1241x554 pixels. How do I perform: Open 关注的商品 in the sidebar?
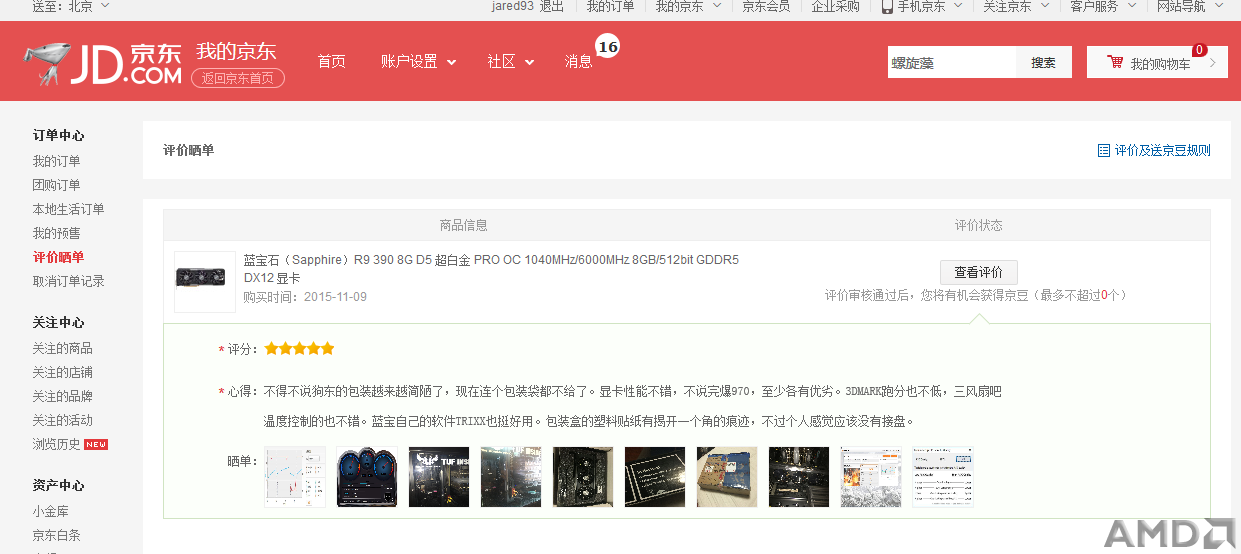pyautogui.click(x=63, y=348)
